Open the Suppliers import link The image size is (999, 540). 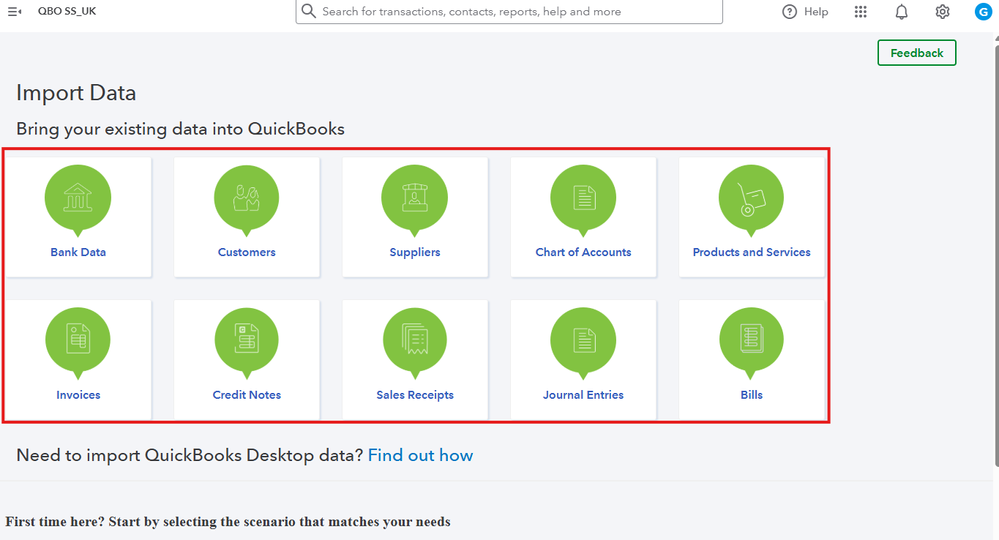(x=415, y=252)
